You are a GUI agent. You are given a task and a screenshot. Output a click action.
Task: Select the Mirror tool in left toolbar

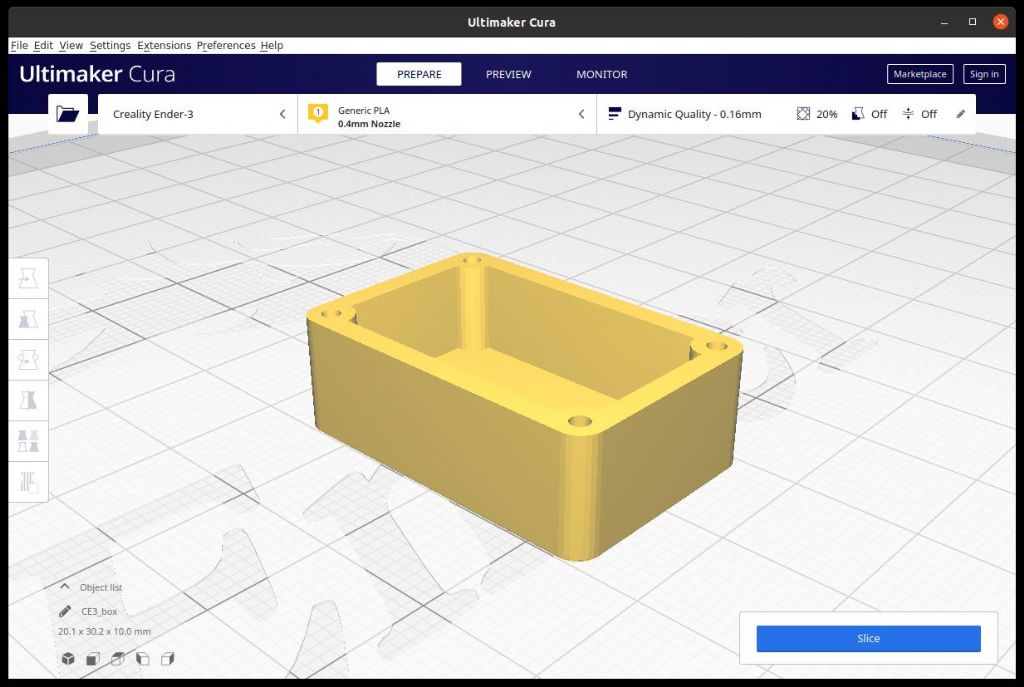[28, 400]
